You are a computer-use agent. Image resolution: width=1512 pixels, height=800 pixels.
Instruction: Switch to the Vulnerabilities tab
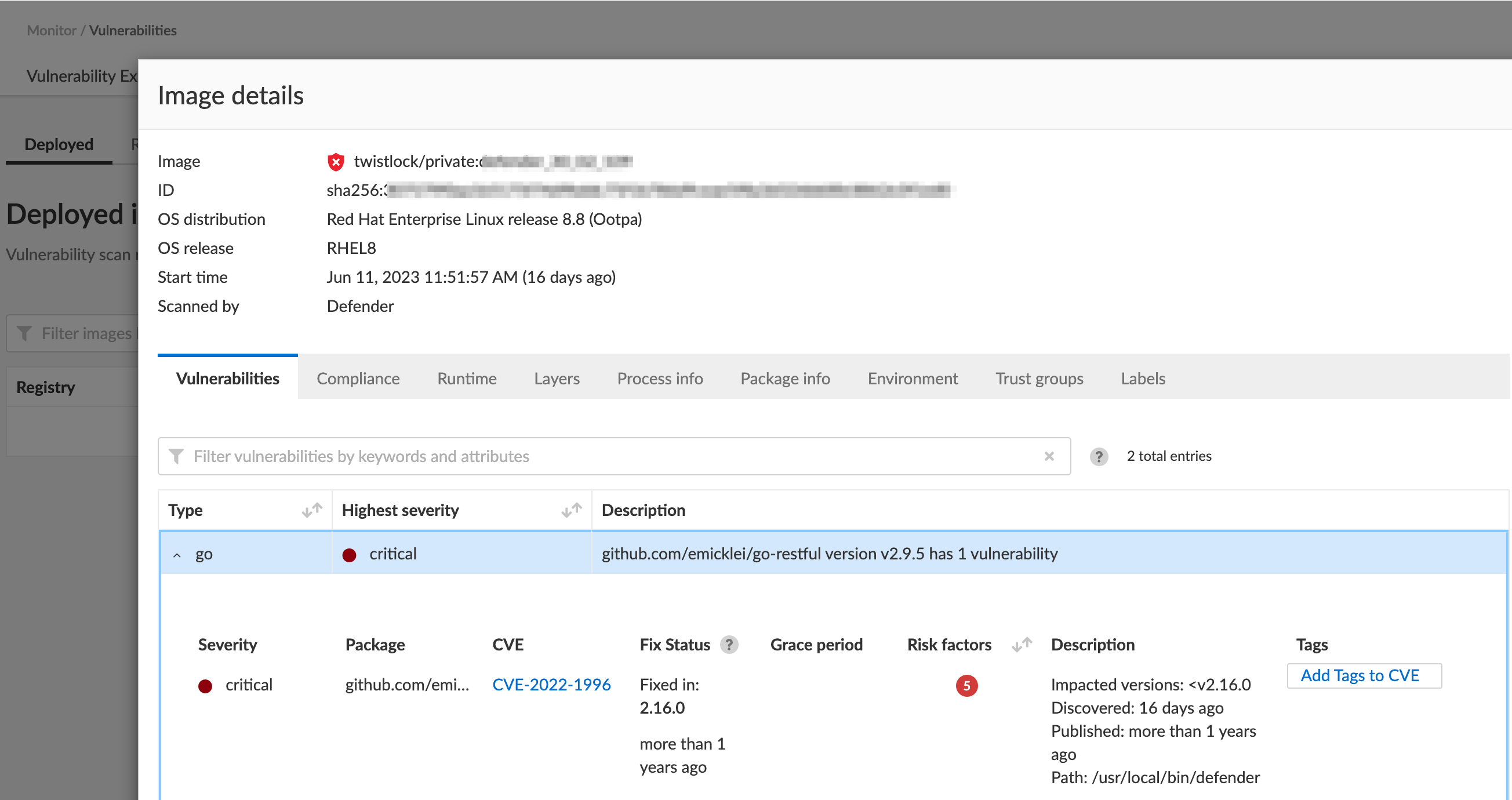click(x=228, y=379)
